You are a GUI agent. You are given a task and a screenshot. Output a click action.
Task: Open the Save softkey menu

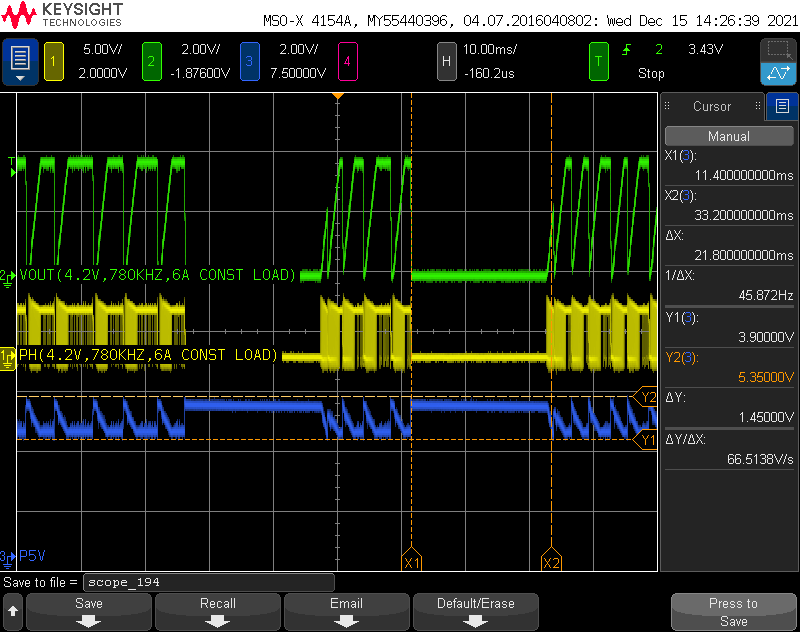(x=89, y=612)
